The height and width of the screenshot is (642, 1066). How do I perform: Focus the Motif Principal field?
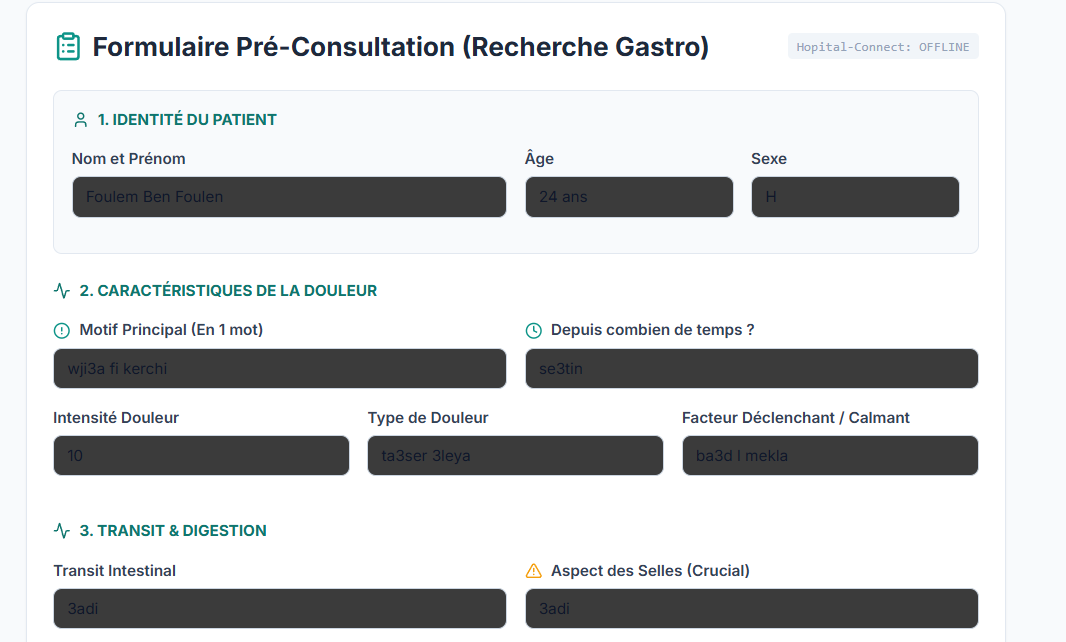[279, 369]
